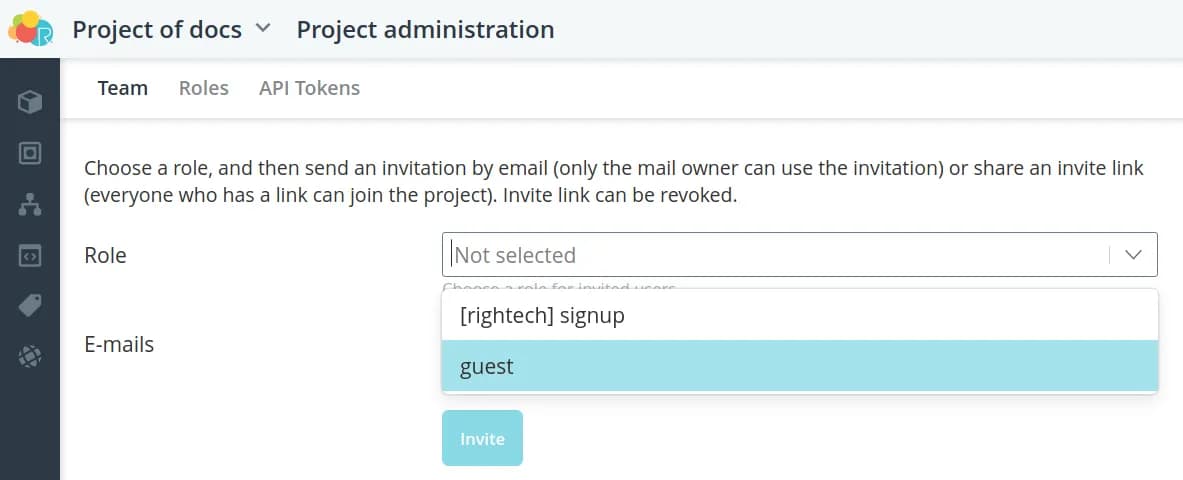Open the nested square models icon
Screen dimensions: 1183x480
coord(30,153)
